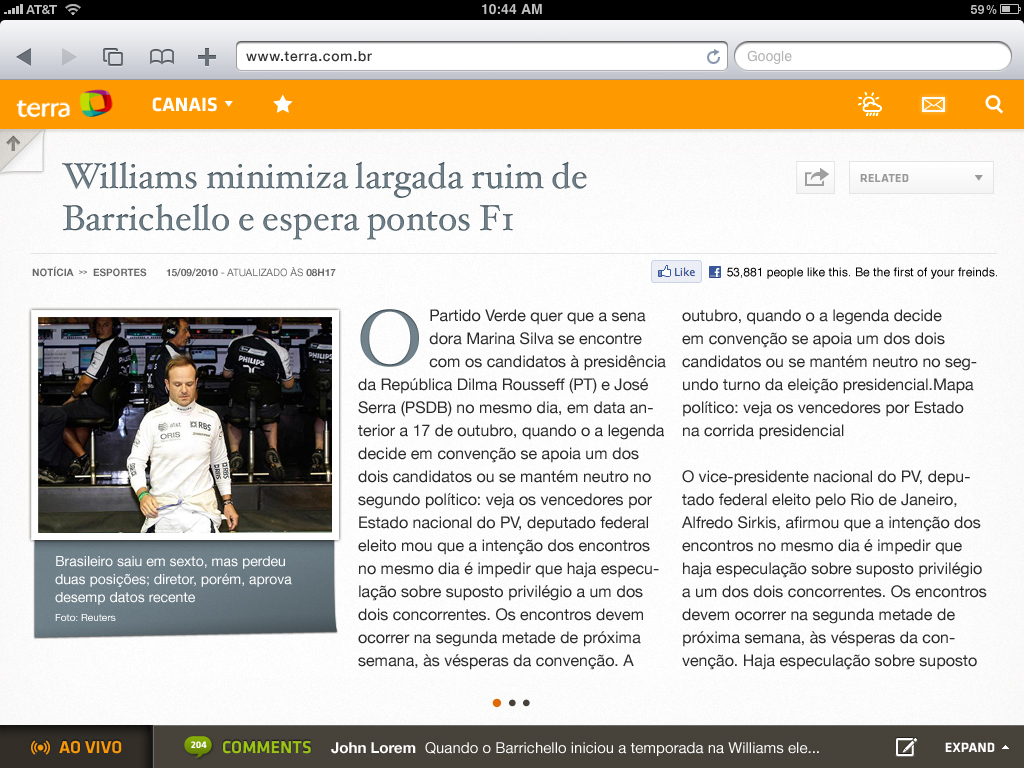1024x768 pixels.
Task: Open mail envelope icon in header
Action: pos(933,104)
